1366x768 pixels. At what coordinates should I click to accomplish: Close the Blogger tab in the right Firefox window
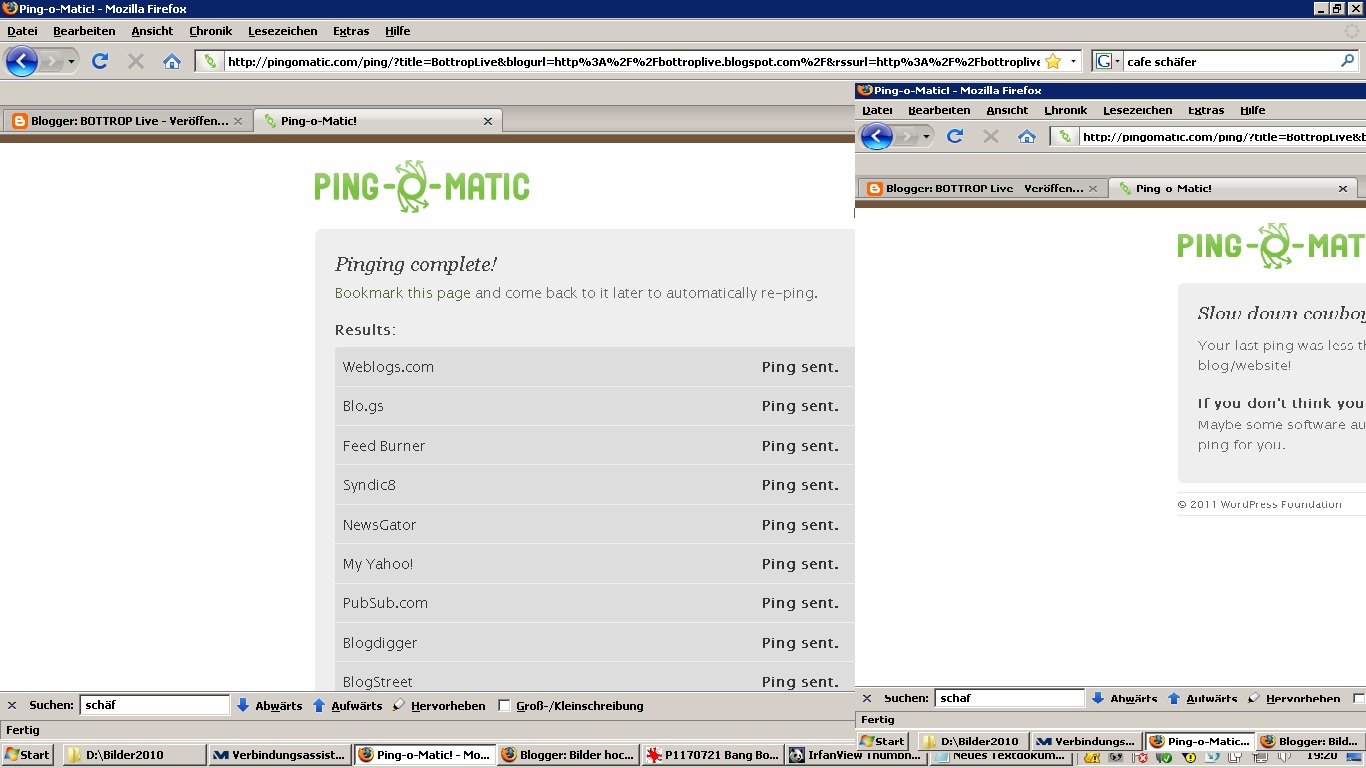(x=1093, y=188)
